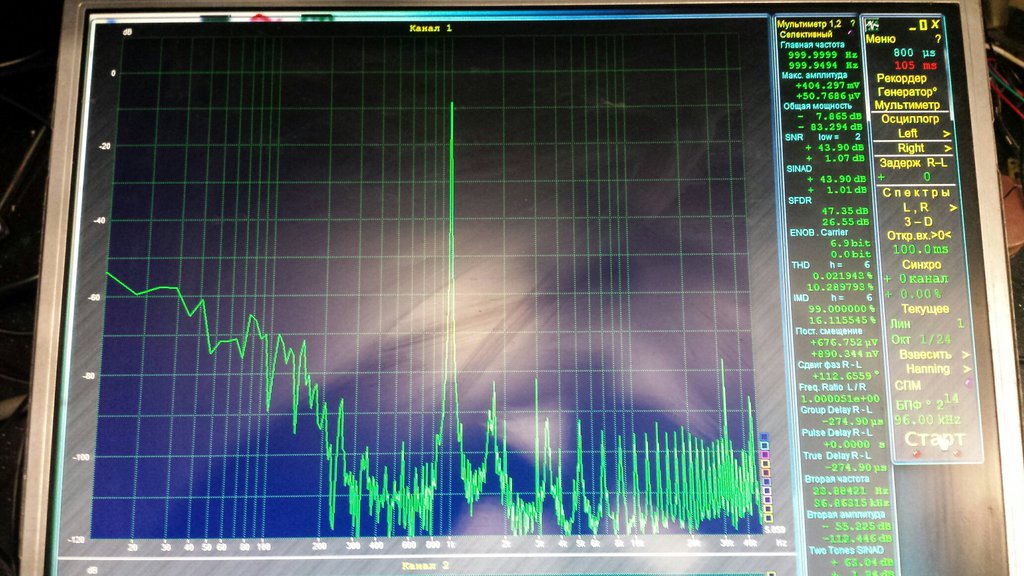Image resolution: width=1024 pixels, height=576 pixels.
Task: Expand the Left channel submenu arrow
Action: pos(946,133)
